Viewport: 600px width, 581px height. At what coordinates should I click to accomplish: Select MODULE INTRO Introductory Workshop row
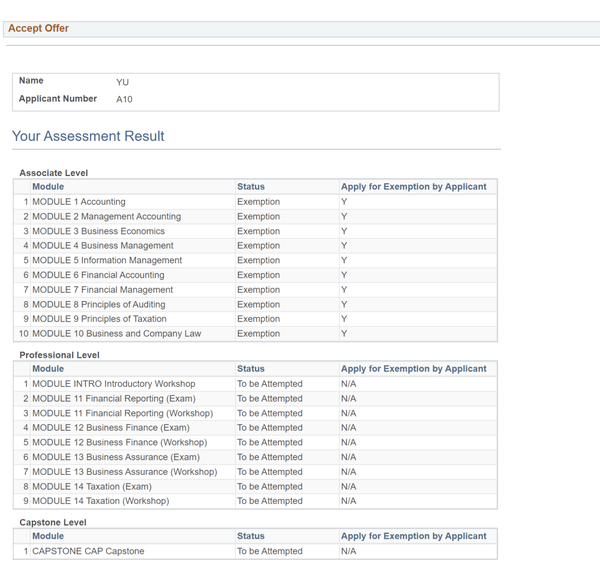(x=113, y=384)
